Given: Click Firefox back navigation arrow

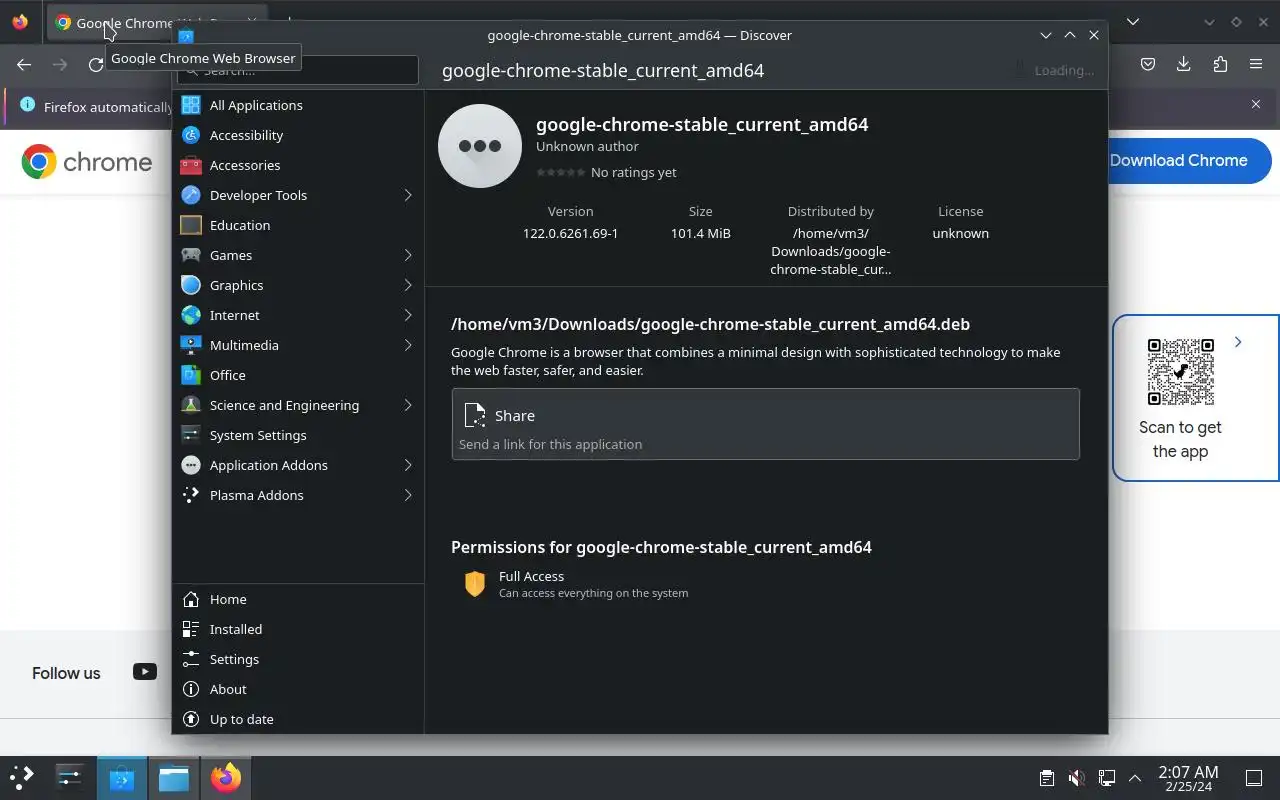Looking at the screenshot, I should click(24, 64).
